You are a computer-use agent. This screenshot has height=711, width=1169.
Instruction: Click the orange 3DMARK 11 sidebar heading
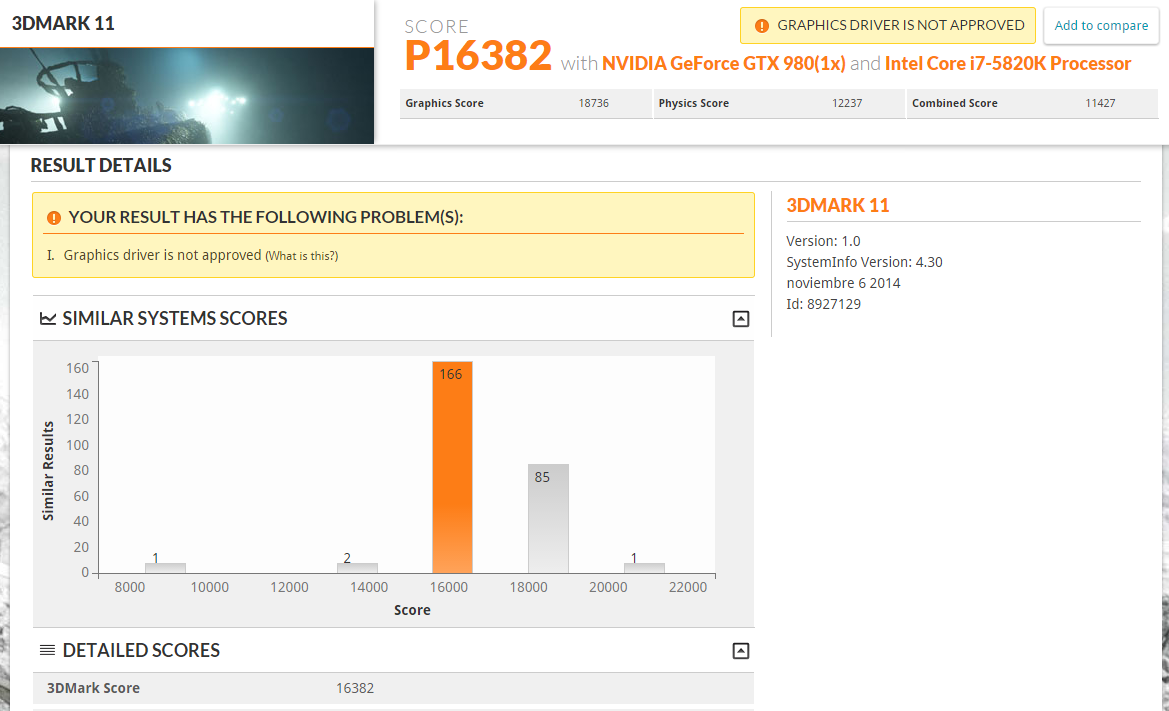(x=838, y=206)
